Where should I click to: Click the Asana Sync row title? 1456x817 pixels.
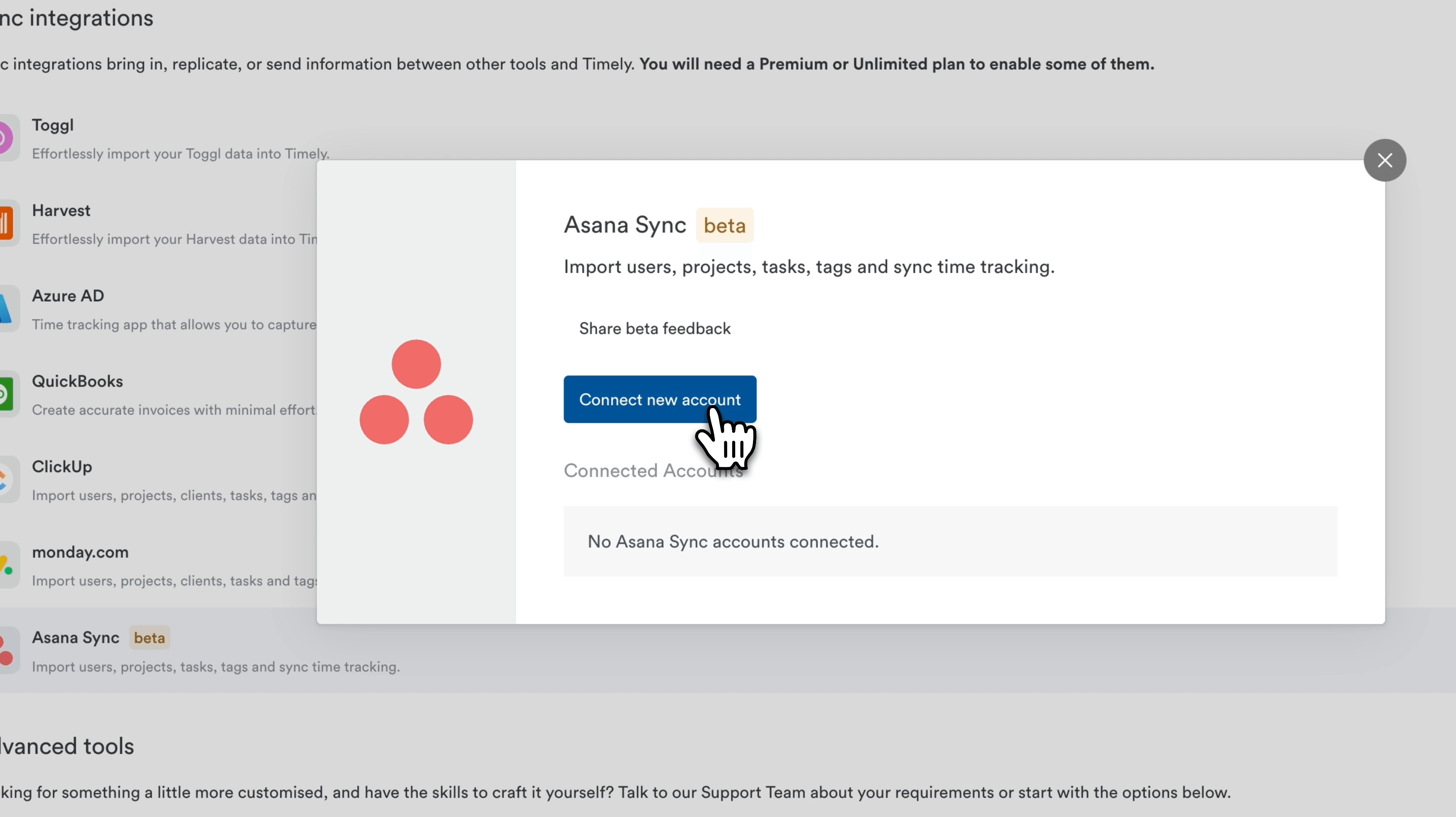[x=76, y=638]
